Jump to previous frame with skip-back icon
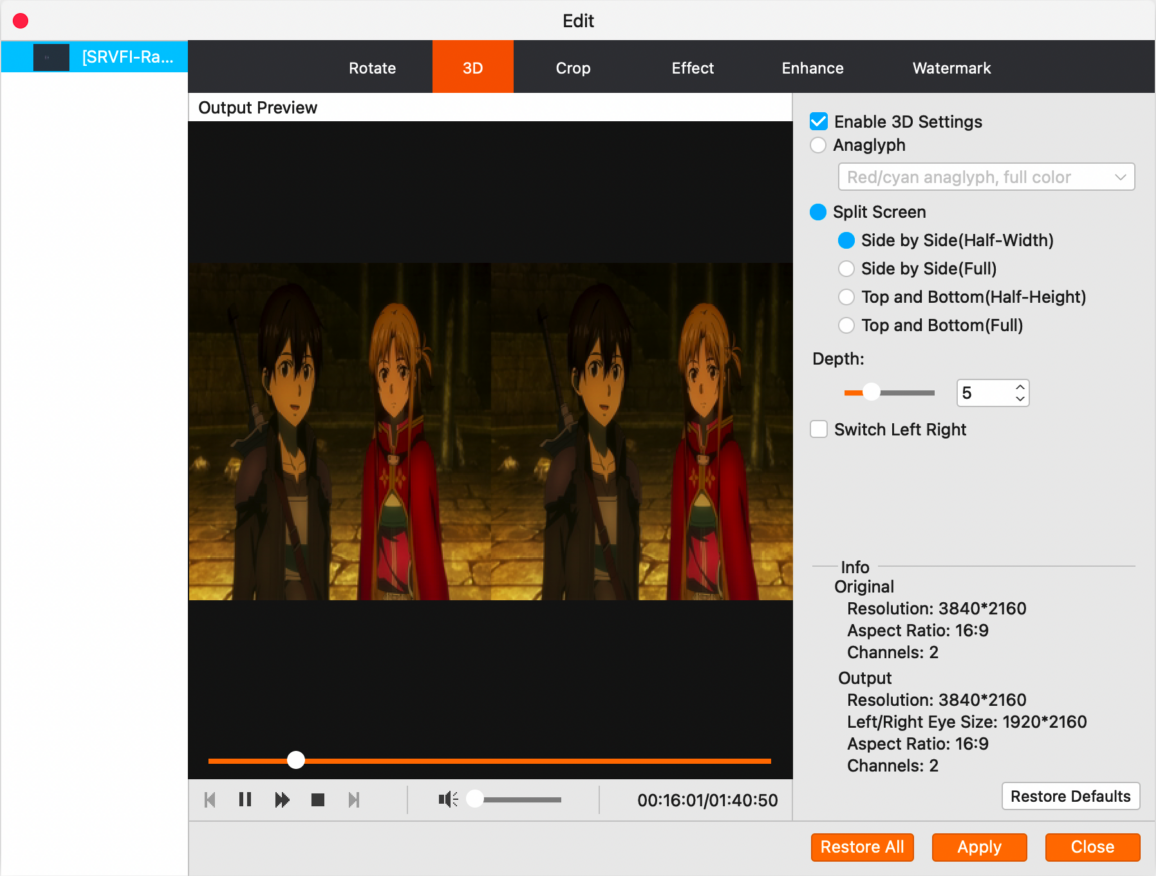Viewport: 1156px width, 876px height. tap(210, 800)
